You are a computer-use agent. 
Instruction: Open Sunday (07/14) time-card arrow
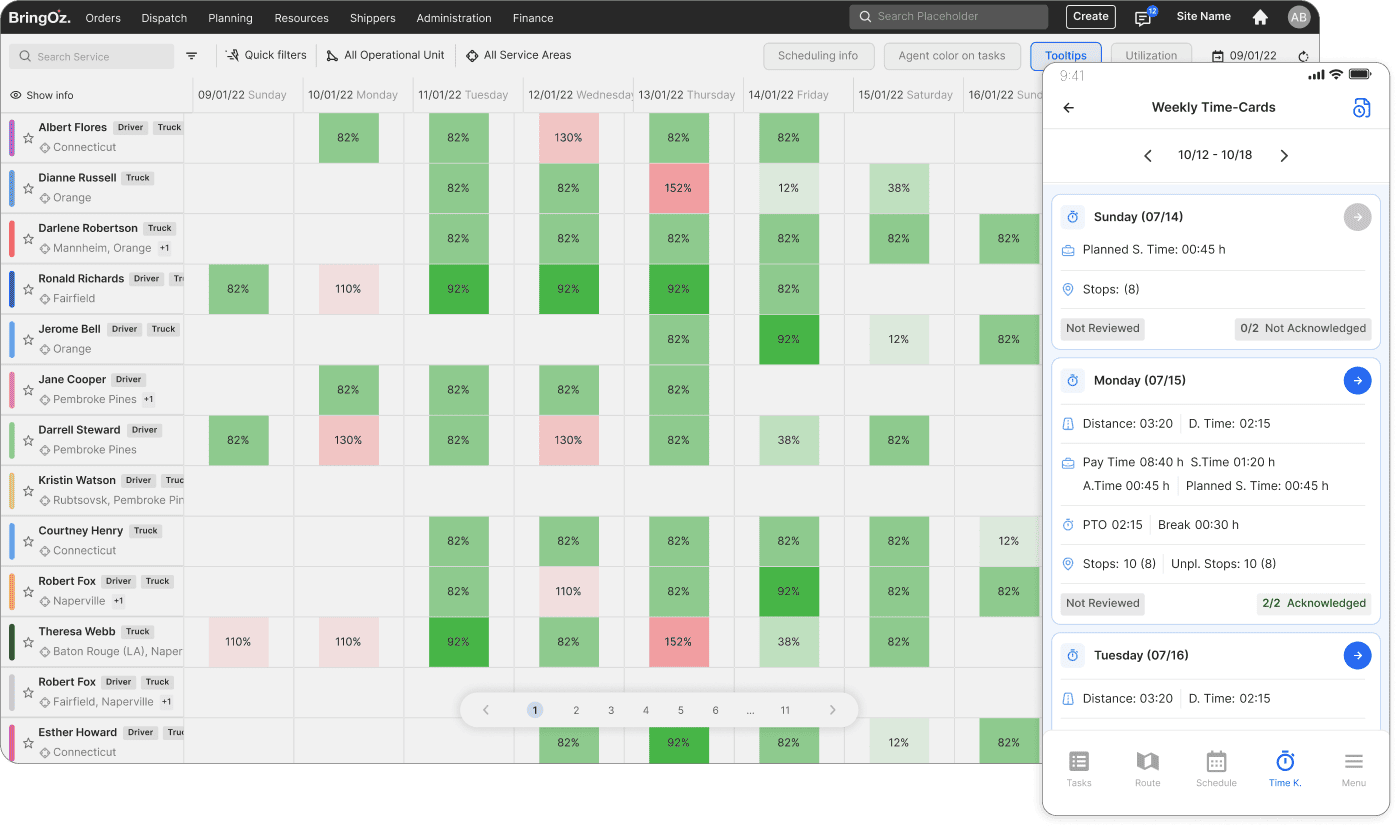(1357, 216)
